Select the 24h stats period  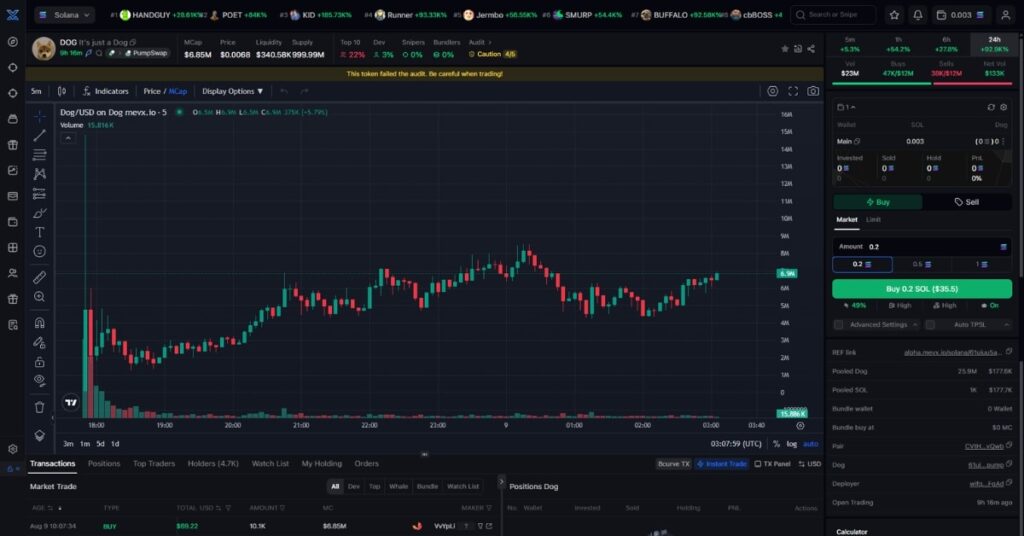click(994, 44)
